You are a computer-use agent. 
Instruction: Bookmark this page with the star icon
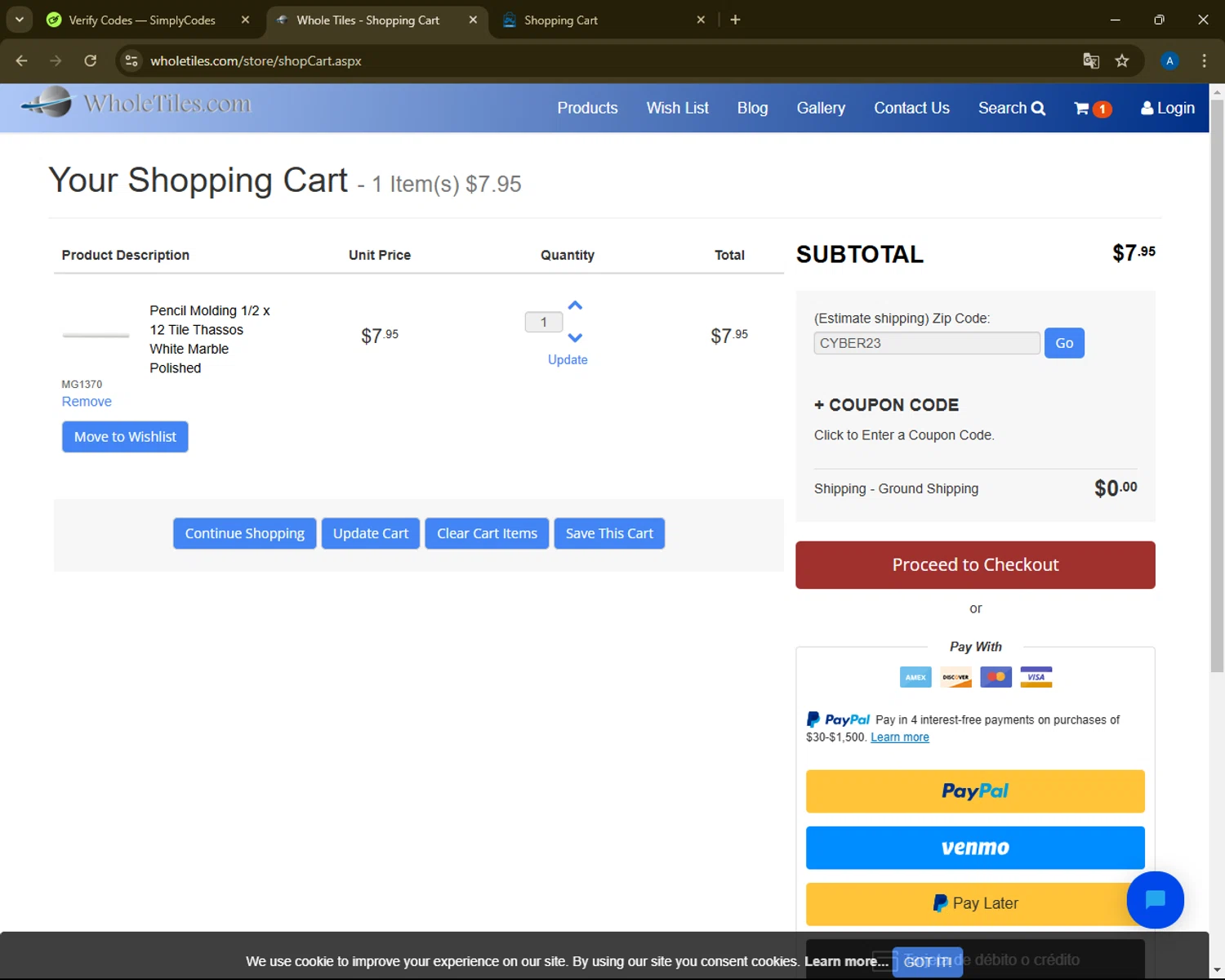[1122, 60]
